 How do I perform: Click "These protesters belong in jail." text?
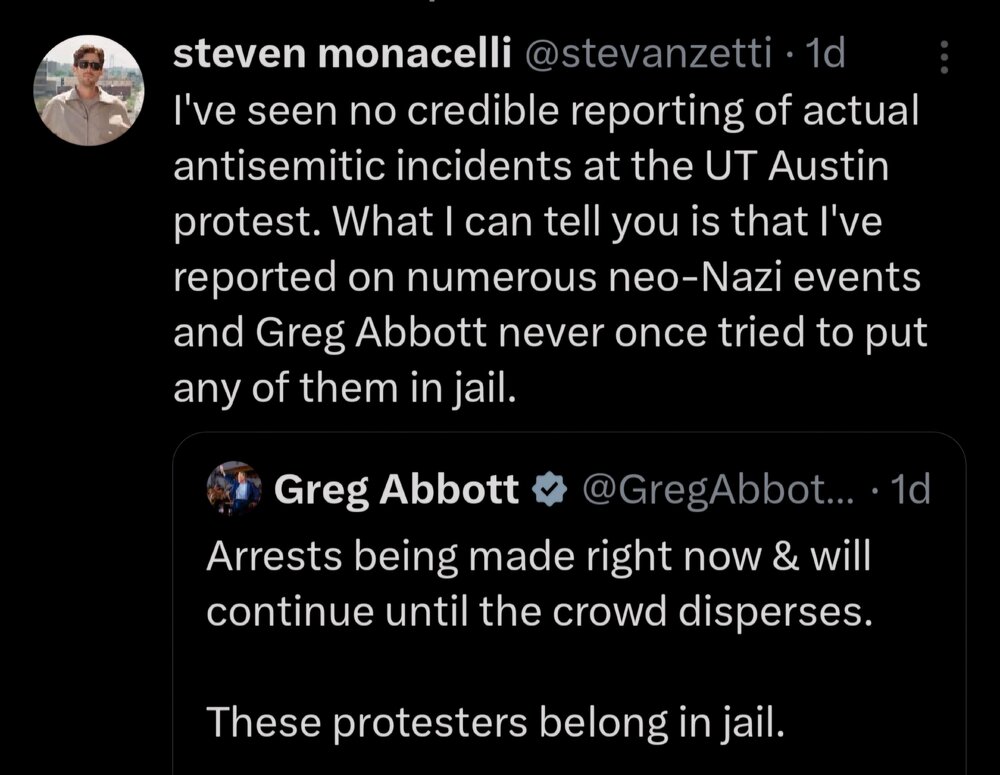[495, 720]
